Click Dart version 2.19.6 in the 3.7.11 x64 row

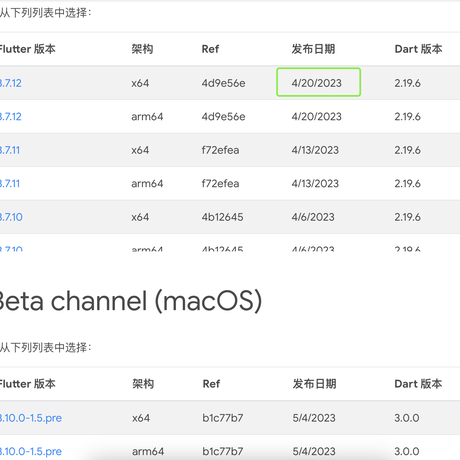click(x=407, y=150)
